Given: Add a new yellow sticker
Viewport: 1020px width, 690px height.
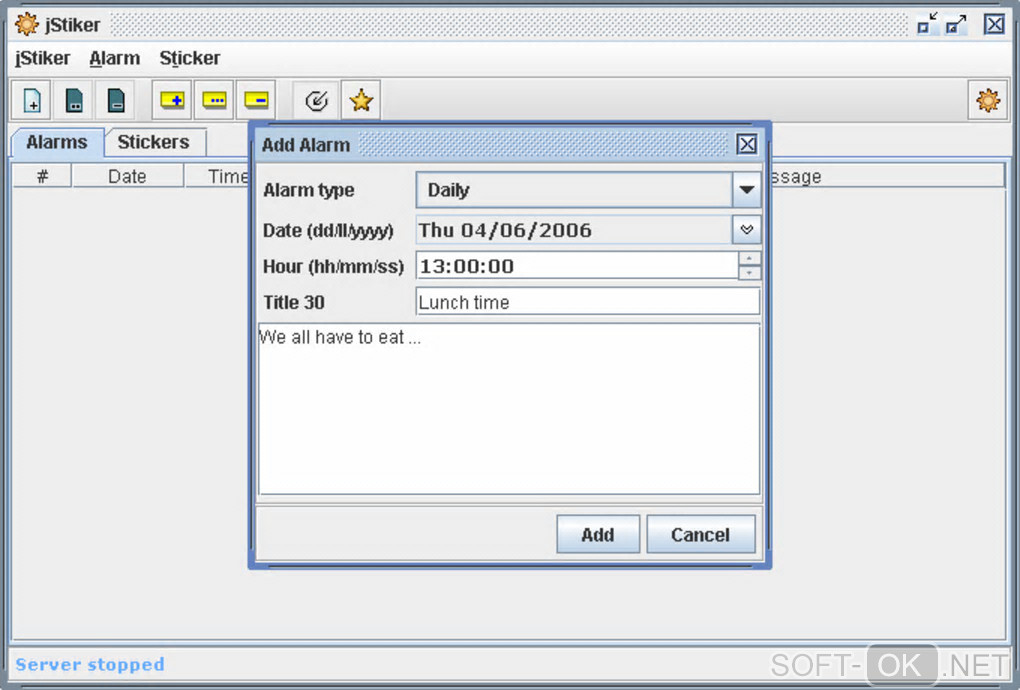Looking at the screenshot, I should point(172,101).
